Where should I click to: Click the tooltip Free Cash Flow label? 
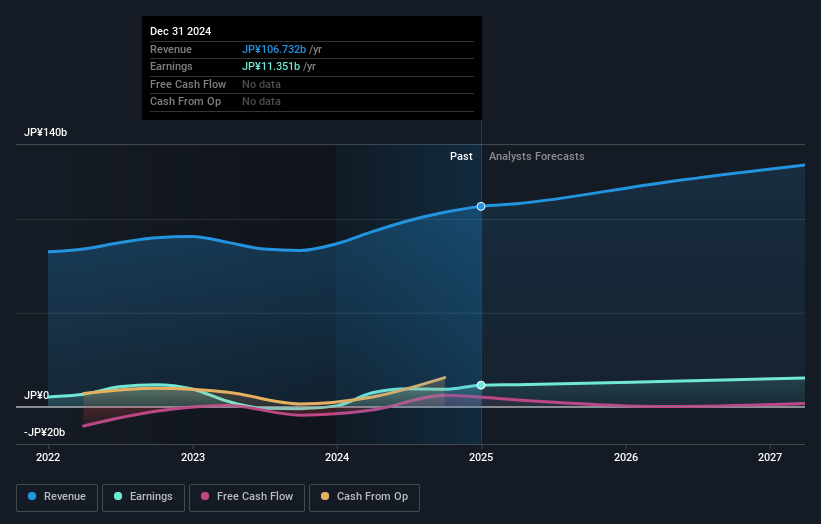[x=188, y=84]
